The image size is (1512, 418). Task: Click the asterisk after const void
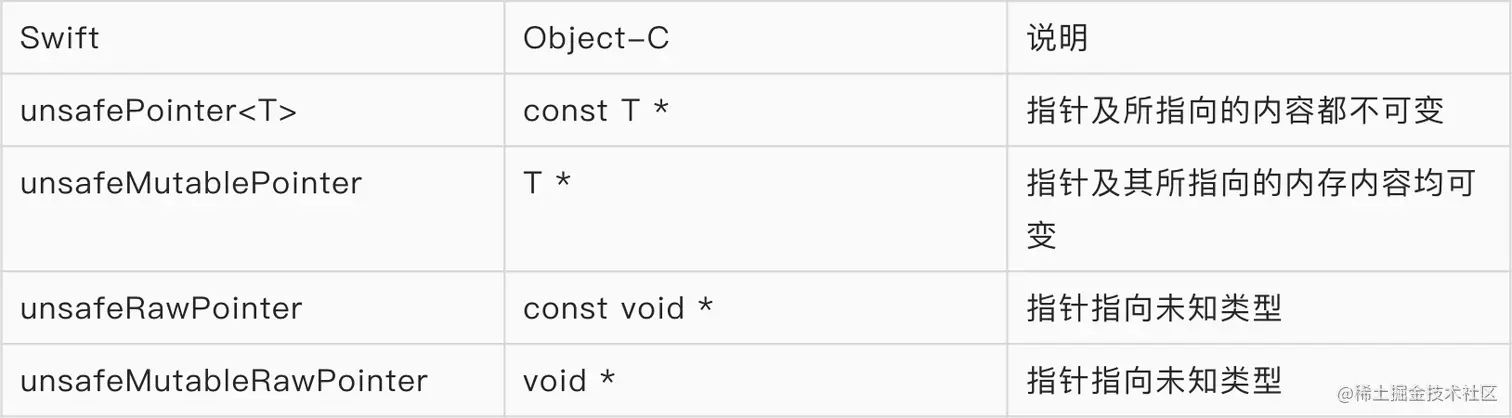[x=706, y=306]
